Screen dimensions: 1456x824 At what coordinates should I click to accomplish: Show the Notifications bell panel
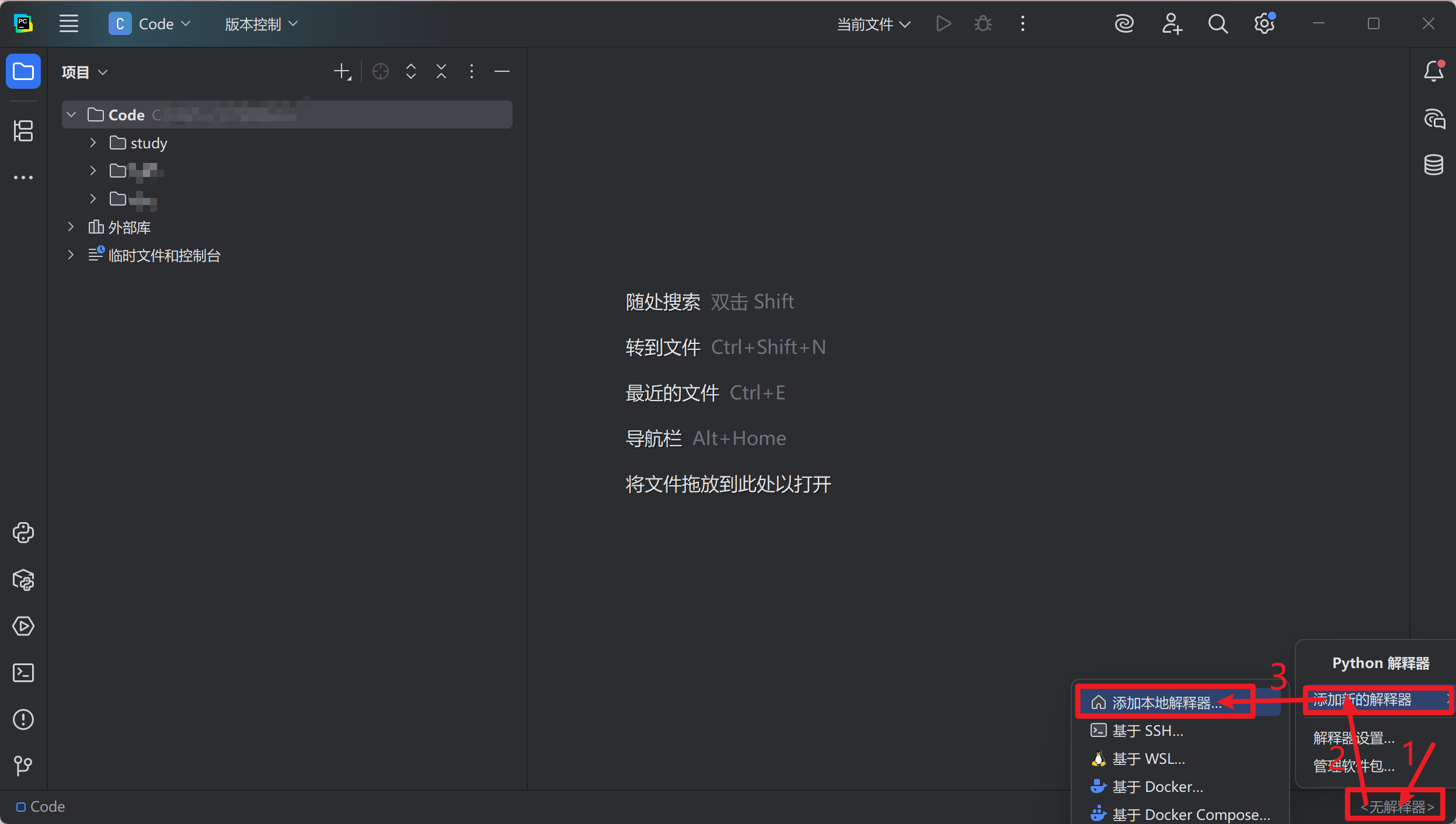[1434, 72]
